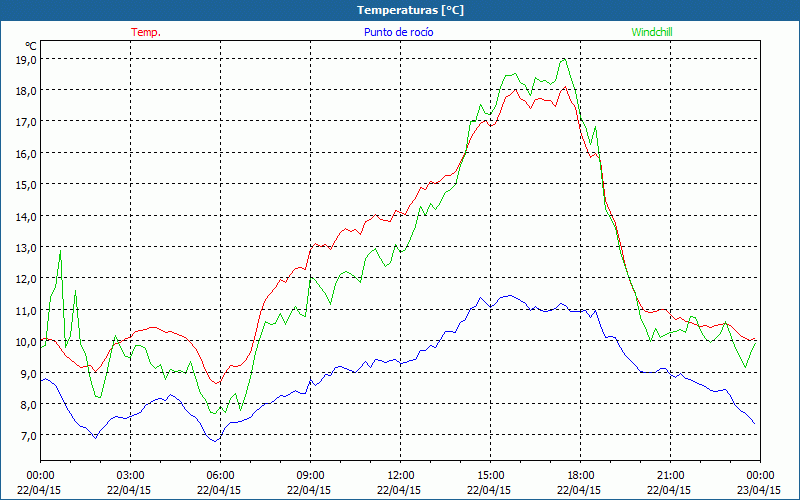This screenshot has width=800, height=500.
Task: Click the 12:00 time axis label
Action: (401, 476)
